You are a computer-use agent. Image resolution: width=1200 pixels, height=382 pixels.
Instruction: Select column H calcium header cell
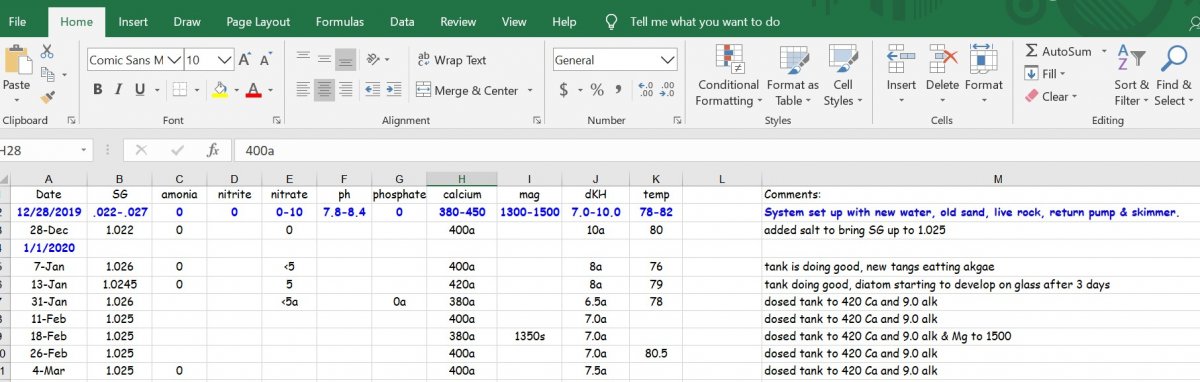click(461, 194)
